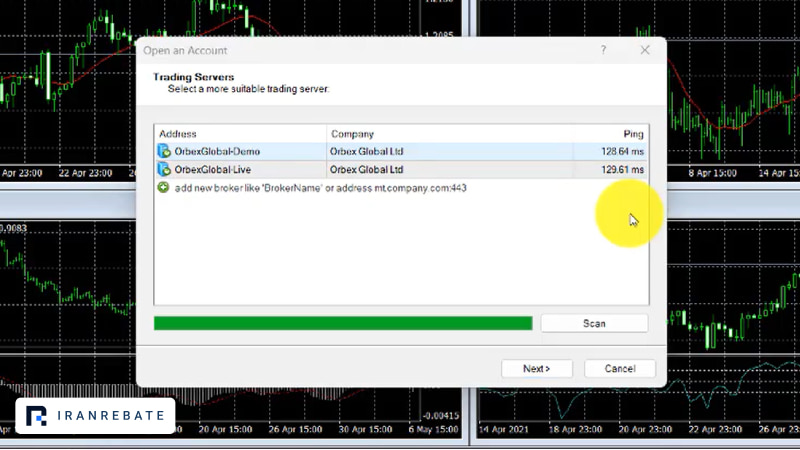Select the OrbexGlobal-Live server icon
Image resolution: width=800 pixels, height=450 pixels.
pyautogui.click(x=164, y=169)
